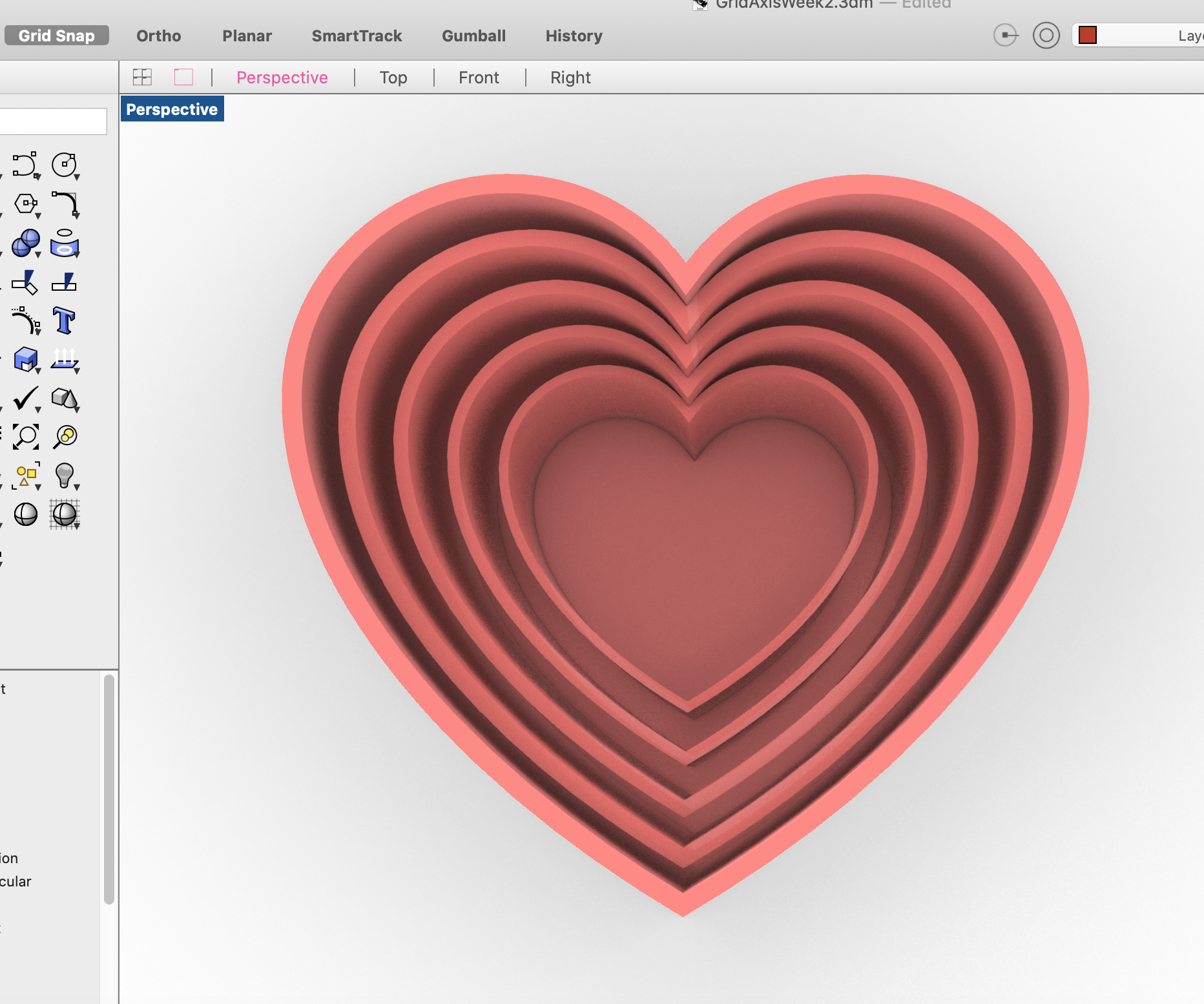Switch to the Front viewport
Image resolution: width=1204 pixels, height=1004 pixels.
(478, 78)
